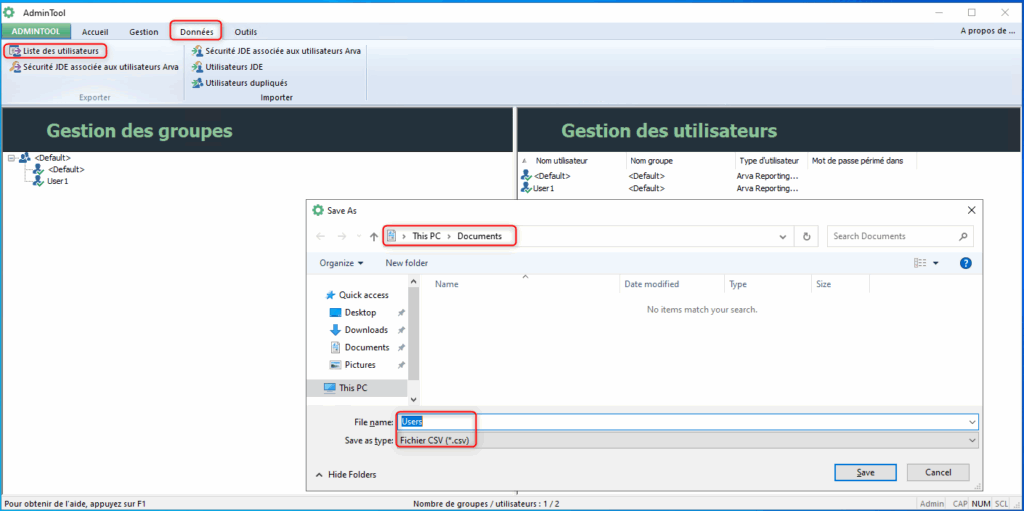Switch to the Gestion ribbon tab
This screenshot has width=1024, height=511.
click(143, 32)
